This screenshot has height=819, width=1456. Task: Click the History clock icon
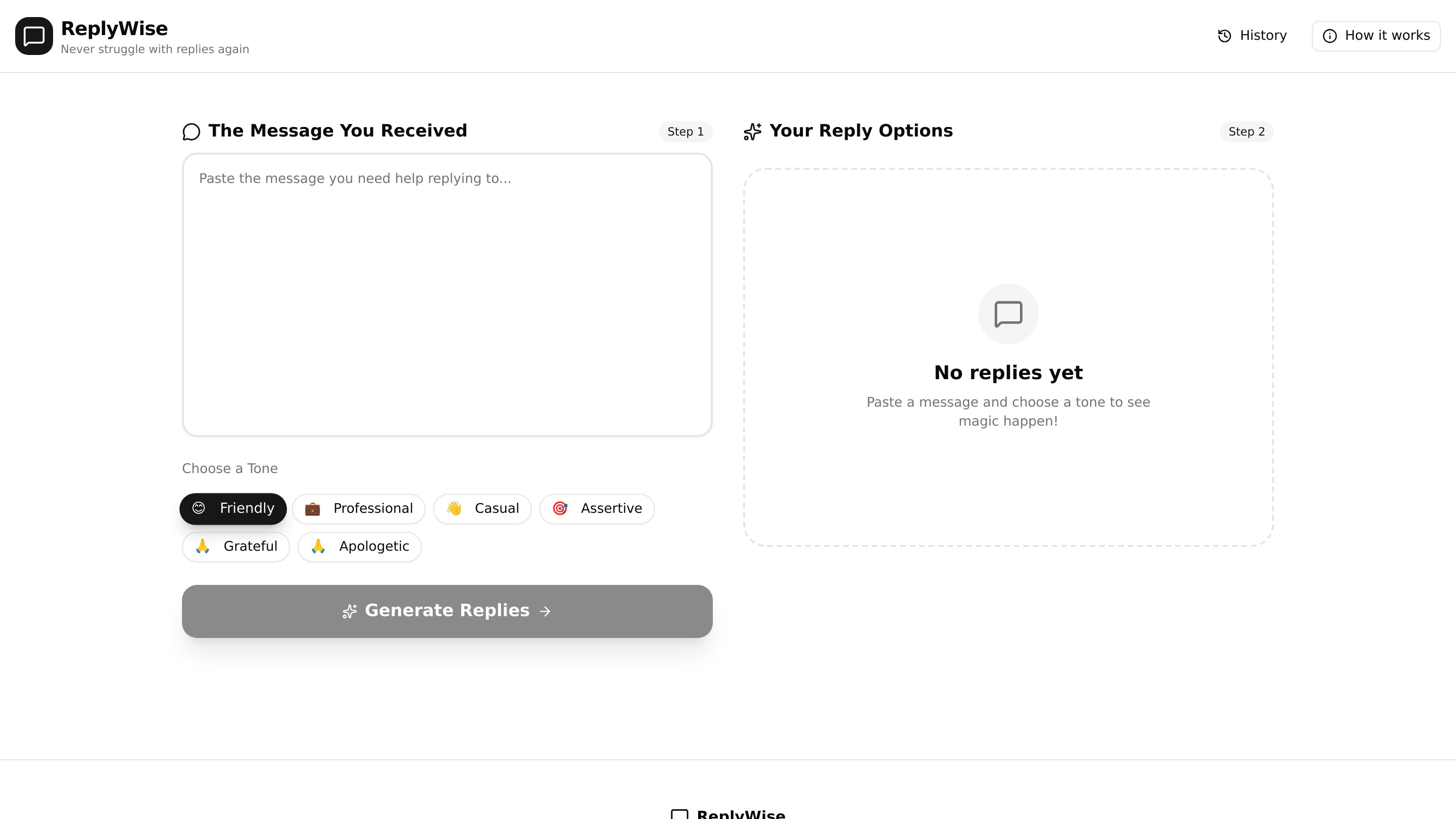click(x=1224, y=36)
